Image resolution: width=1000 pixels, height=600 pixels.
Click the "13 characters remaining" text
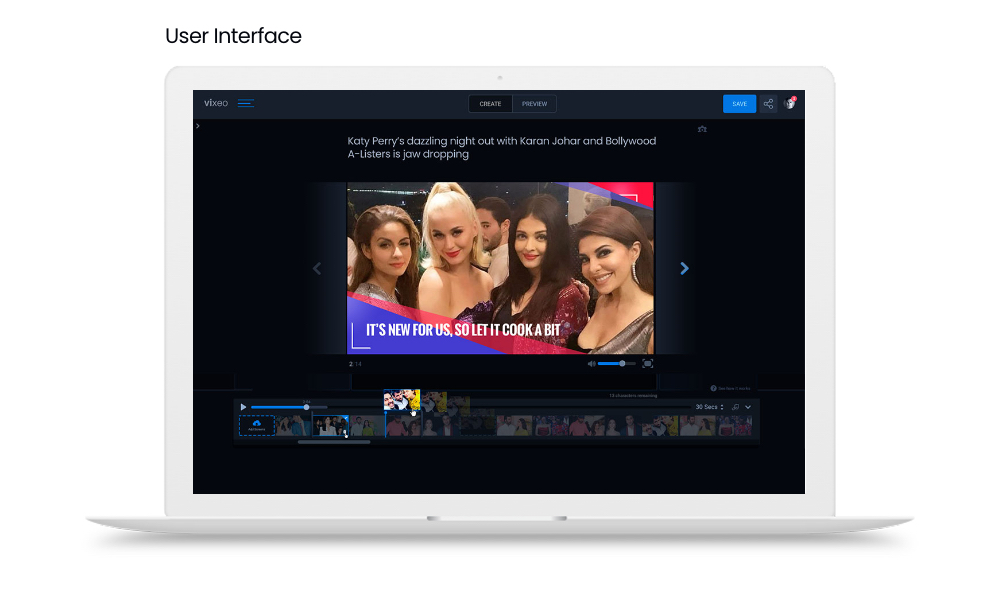633,396
